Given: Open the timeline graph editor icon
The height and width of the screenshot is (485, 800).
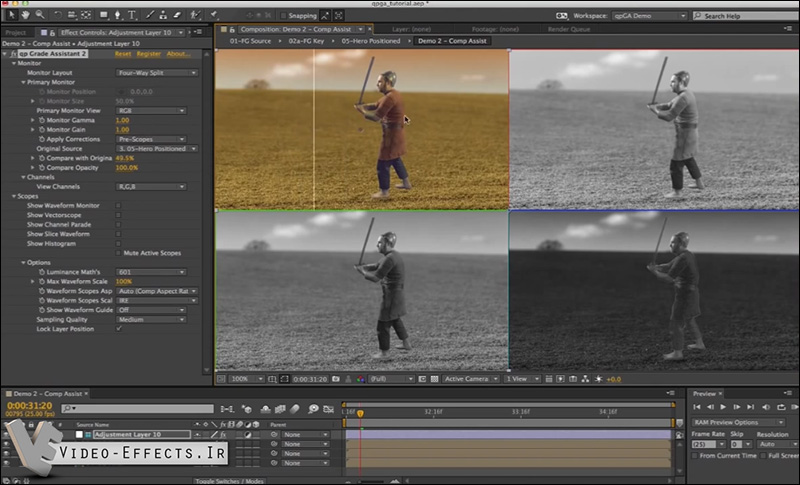Looking at the screenshot, I should coord(329,409).
